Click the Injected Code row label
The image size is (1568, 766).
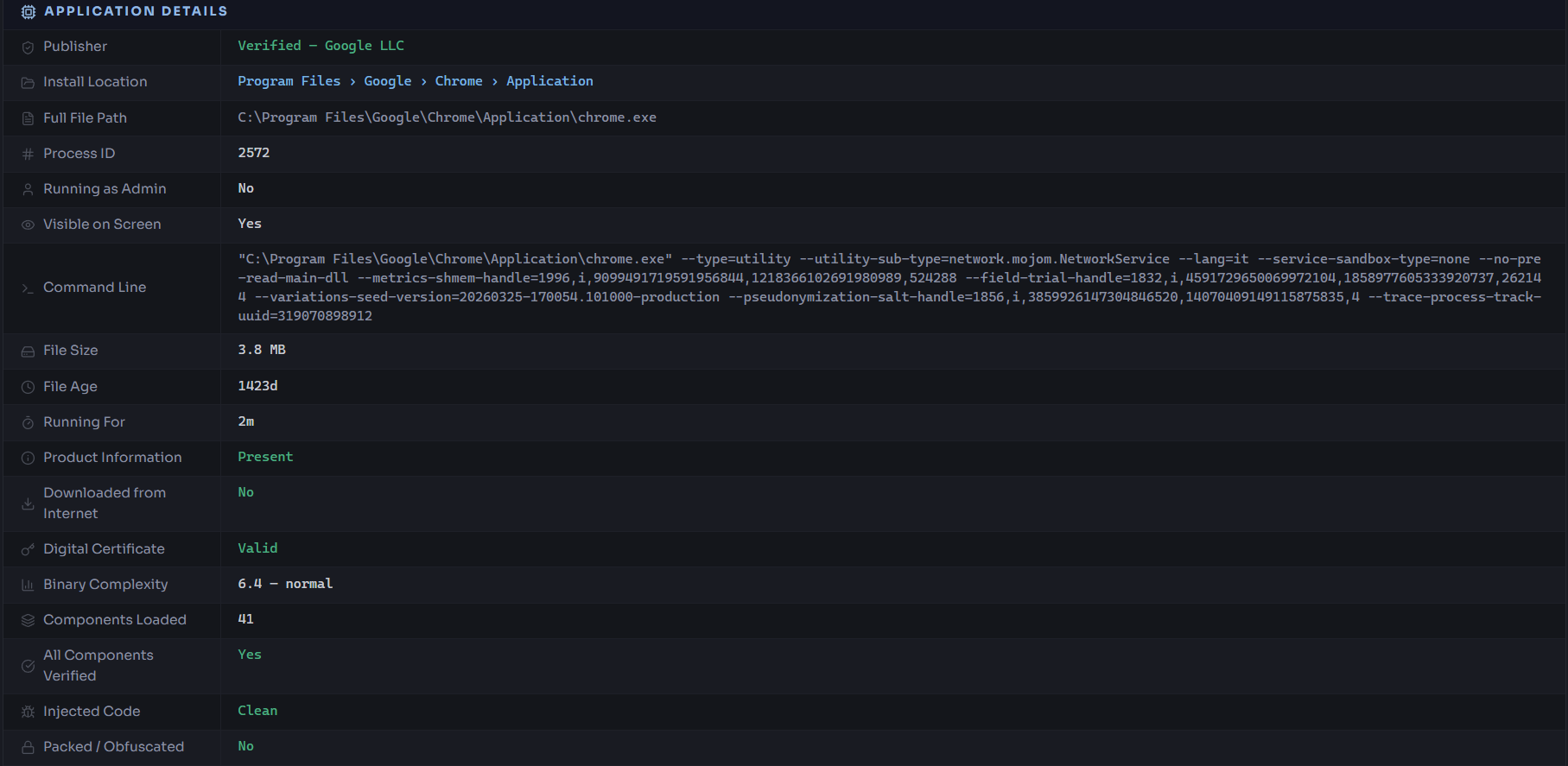(92, 712)
